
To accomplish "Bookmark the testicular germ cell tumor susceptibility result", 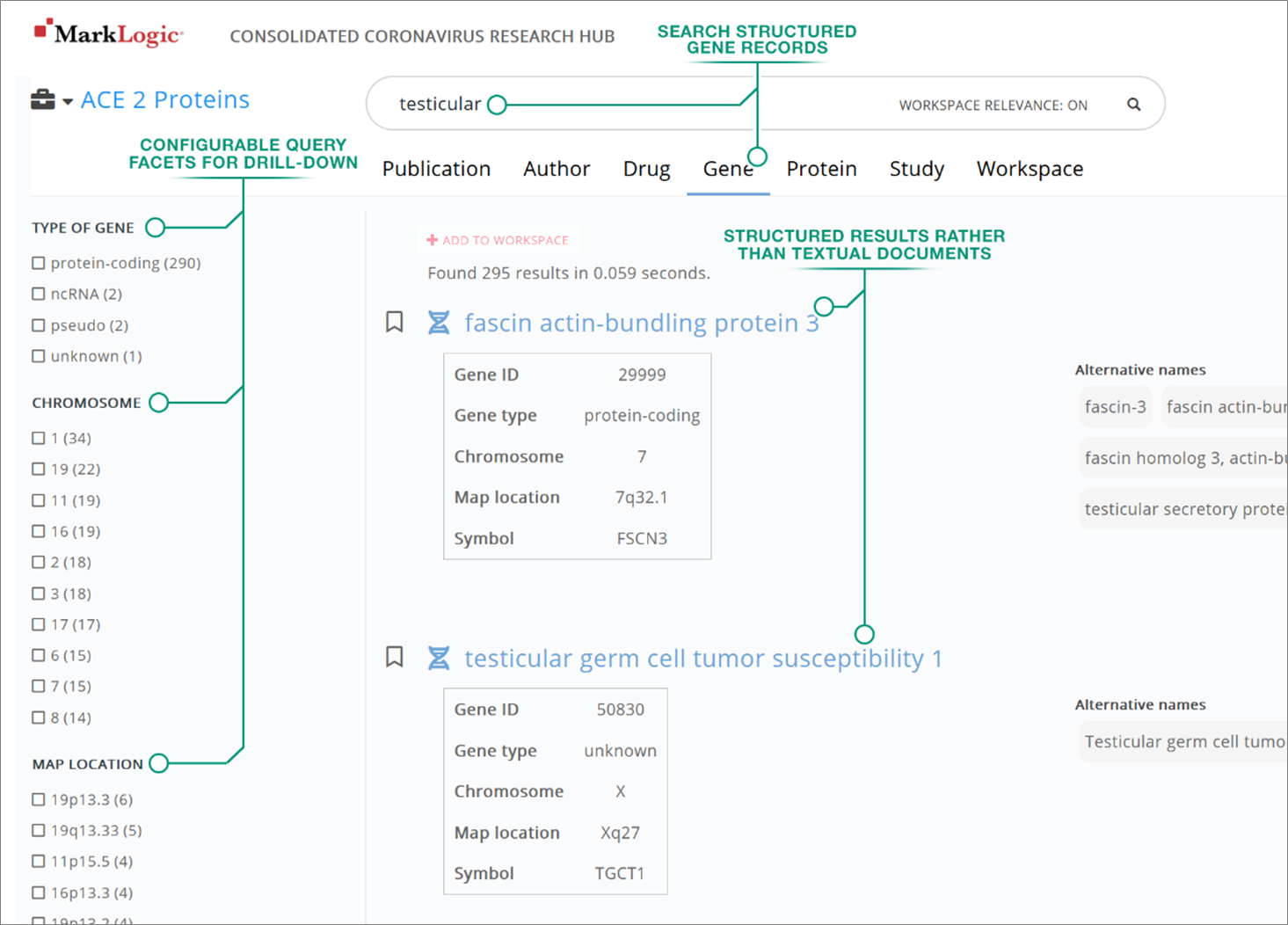I will (x=394, y=657).
